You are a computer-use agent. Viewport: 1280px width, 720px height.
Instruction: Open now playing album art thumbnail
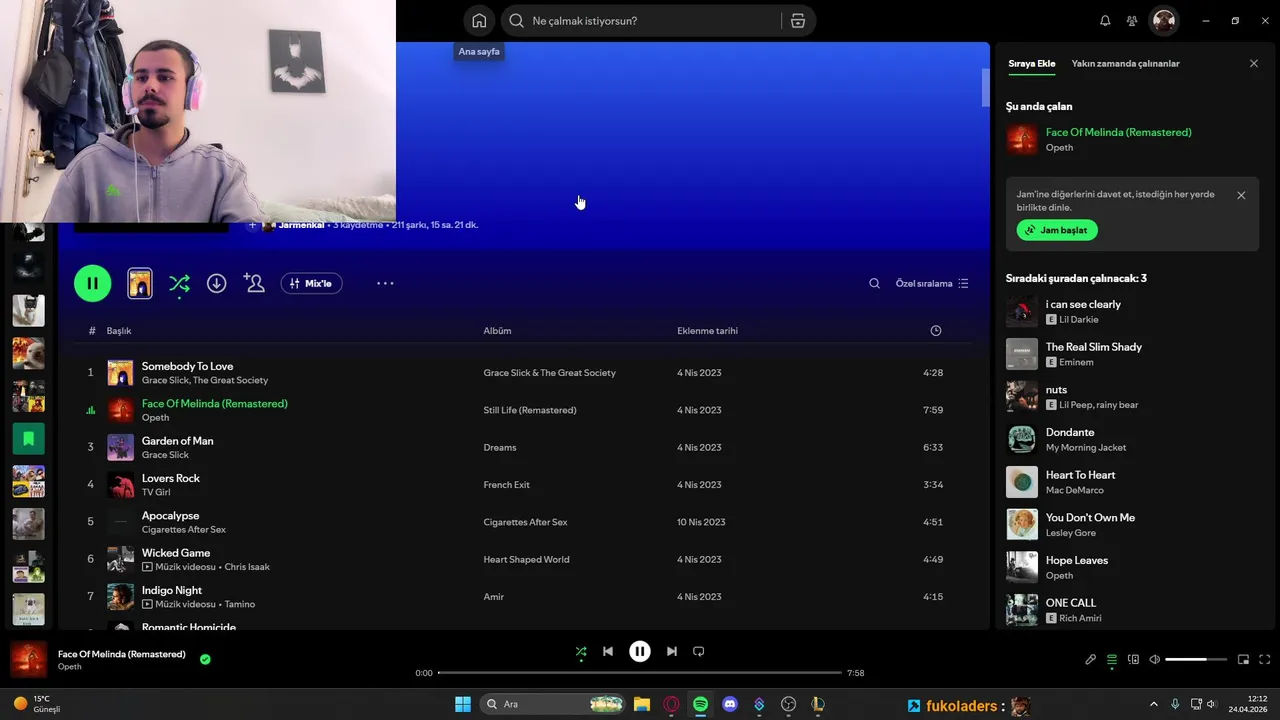pyautogui.click(x=28, y=660)
